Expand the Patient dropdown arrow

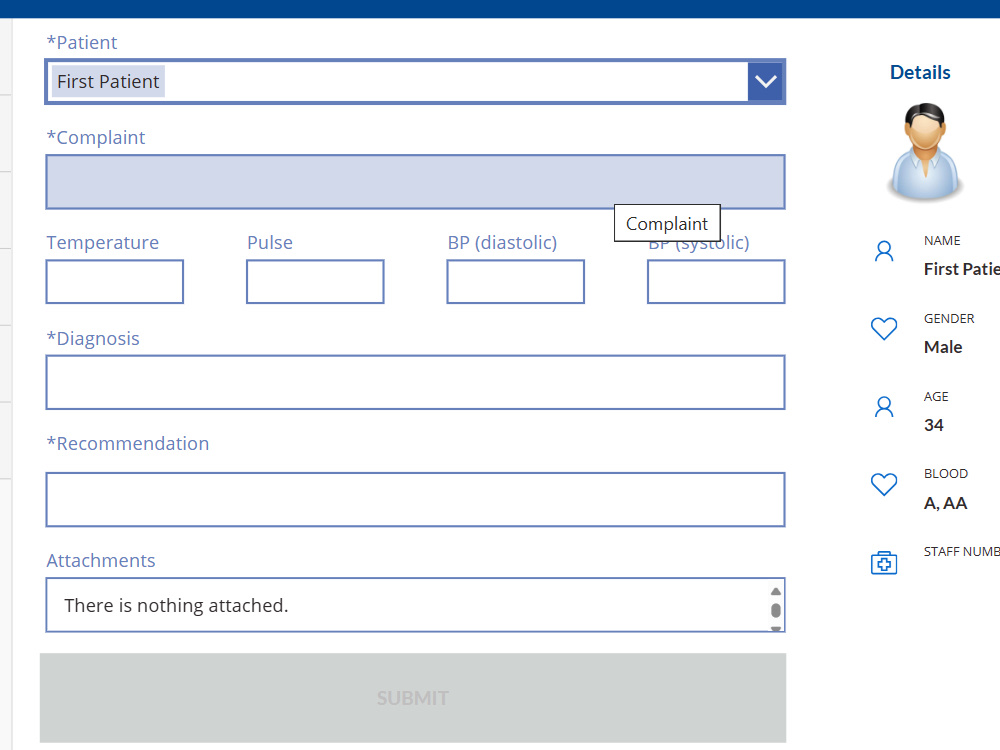click(765, 82)
